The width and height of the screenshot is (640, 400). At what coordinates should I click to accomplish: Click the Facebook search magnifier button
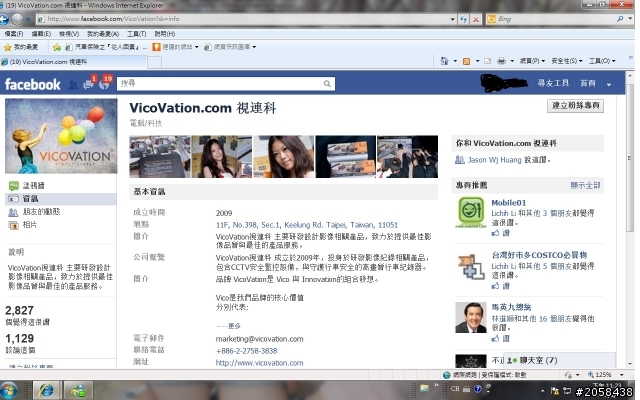327,84
